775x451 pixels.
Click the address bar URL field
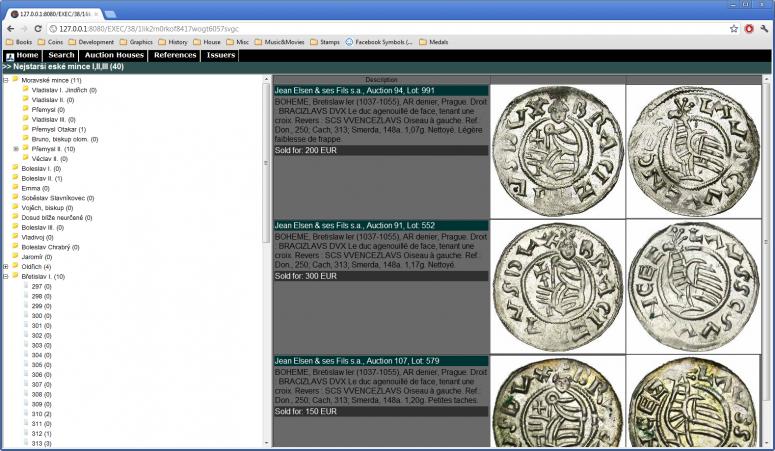(386, 29)
